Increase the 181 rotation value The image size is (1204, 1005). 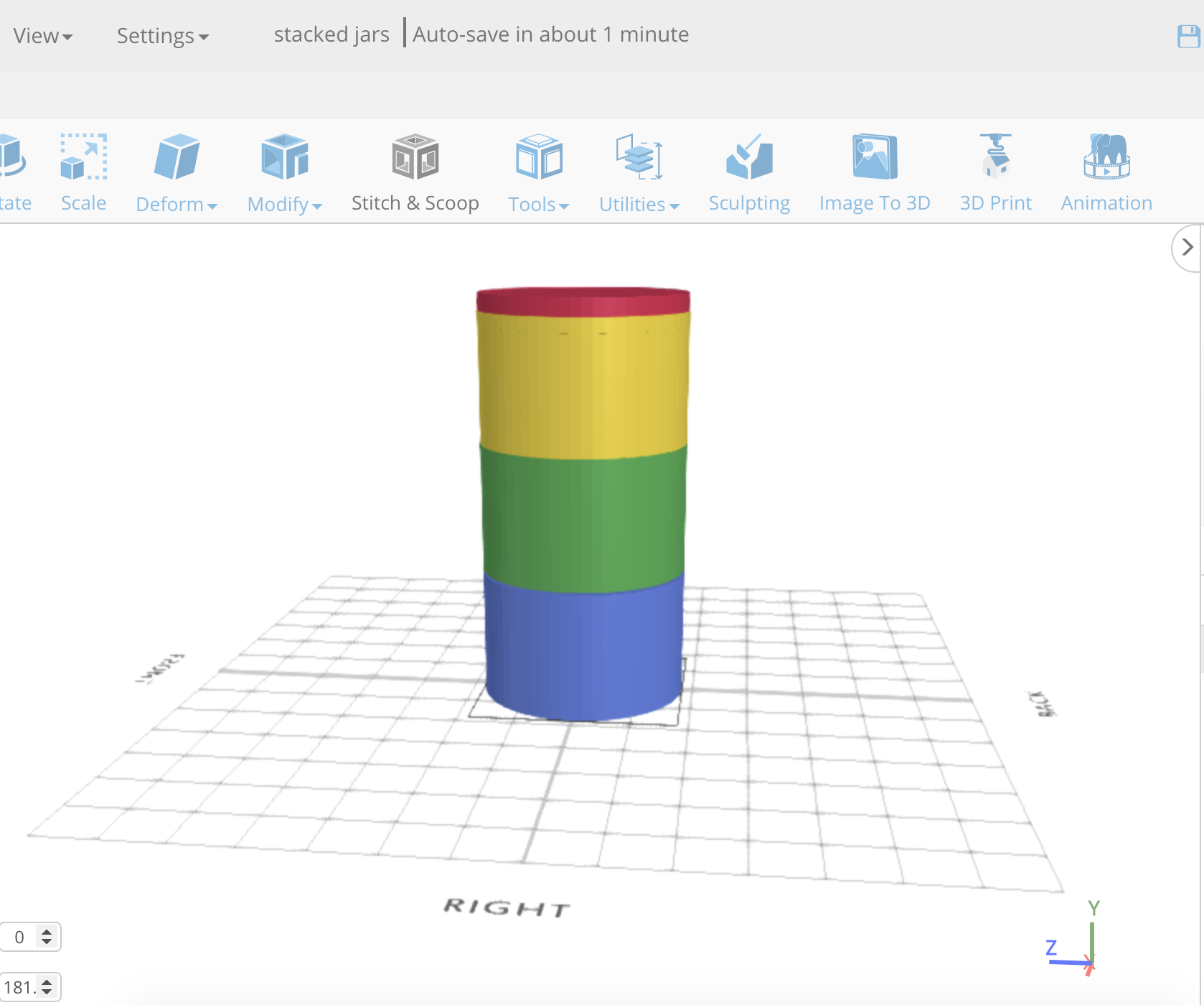47,982
